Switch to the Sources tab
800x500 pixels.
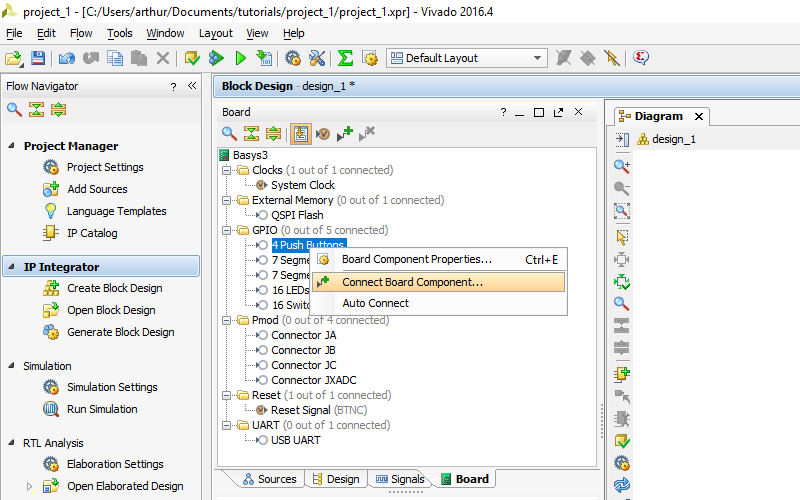tap(269, 479)
